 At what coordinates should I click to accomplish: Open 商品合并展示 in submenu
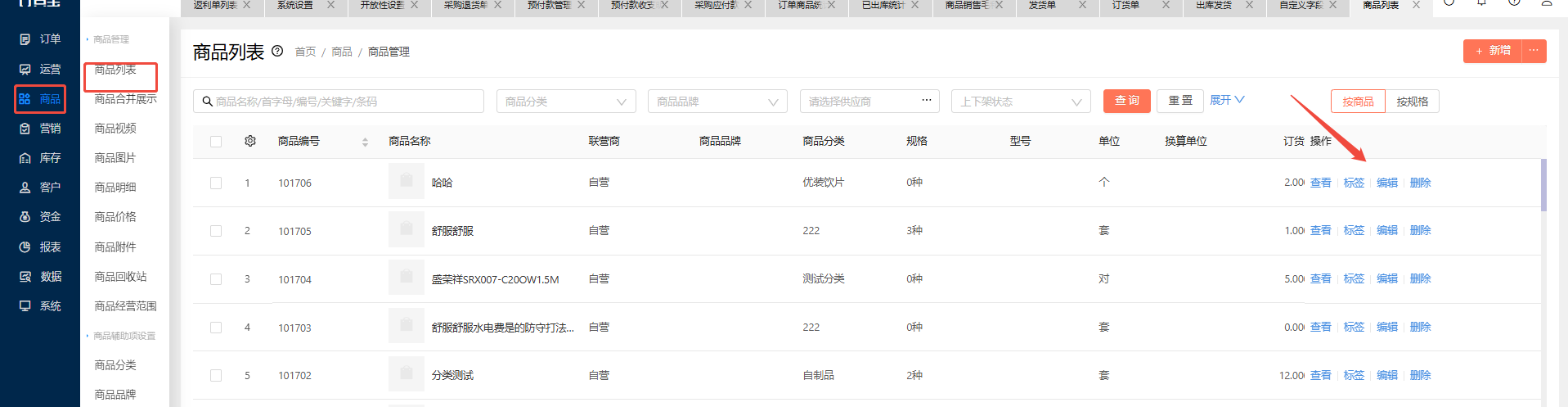(125, 99)
